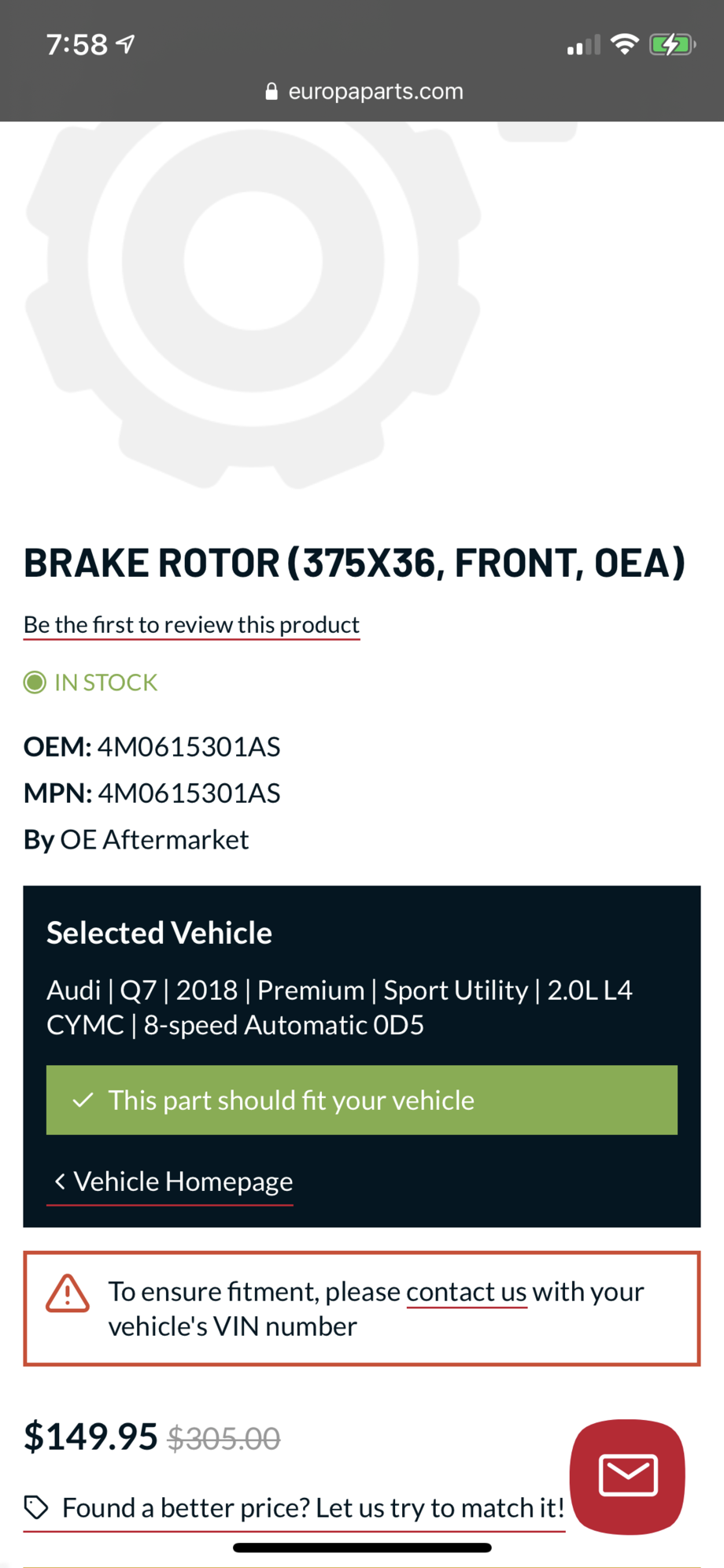Open the europaparts.com address bar
Screen dimensions: 724x1568
tap(375, 91)
